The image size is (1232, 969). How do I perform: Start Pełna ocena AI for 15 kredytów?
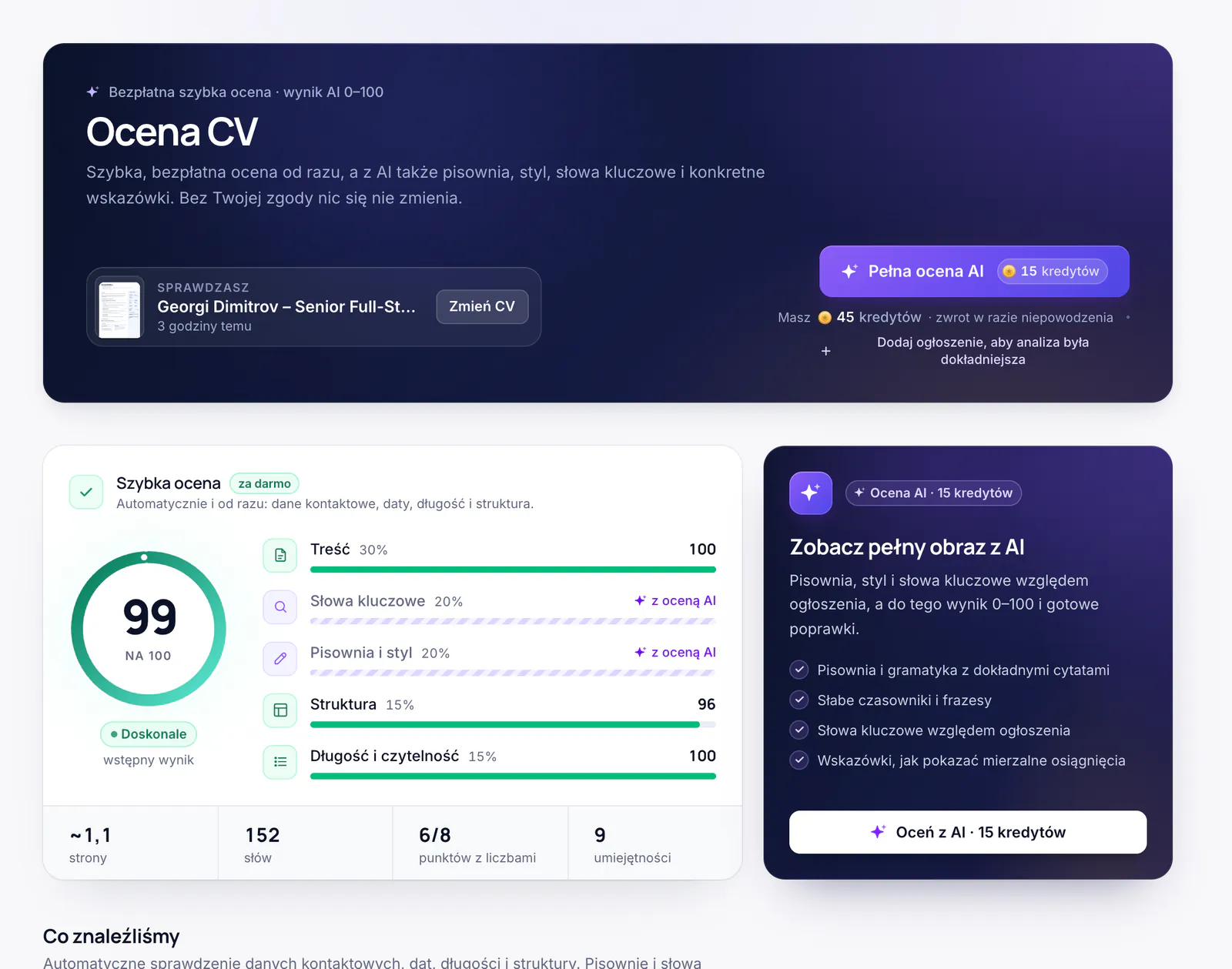(x=974, y=271)
